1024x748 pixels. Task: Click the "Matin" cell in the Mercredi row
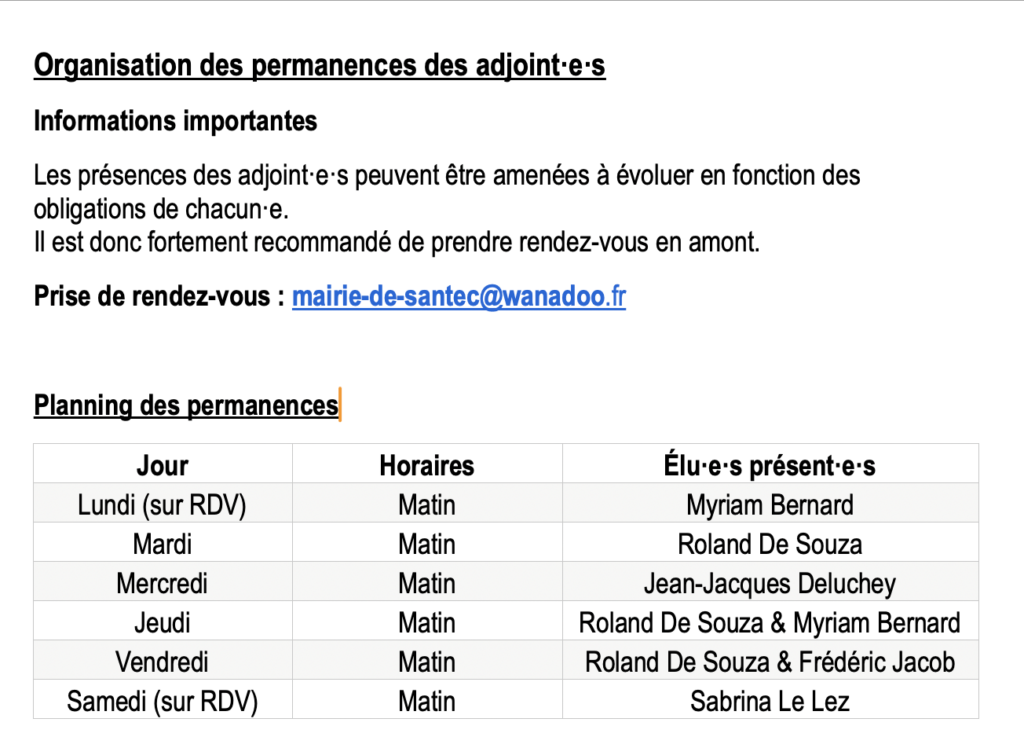click(x=427, y=583)
